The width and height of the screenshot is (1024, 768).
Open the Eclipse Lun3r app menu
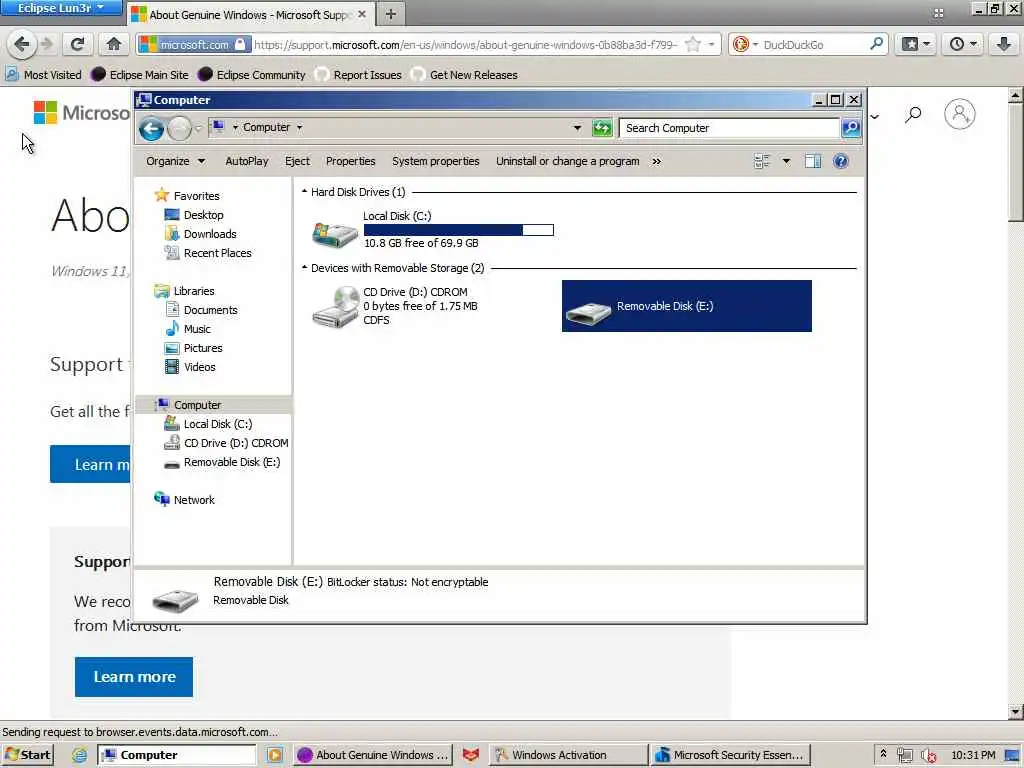coord(61,8)
